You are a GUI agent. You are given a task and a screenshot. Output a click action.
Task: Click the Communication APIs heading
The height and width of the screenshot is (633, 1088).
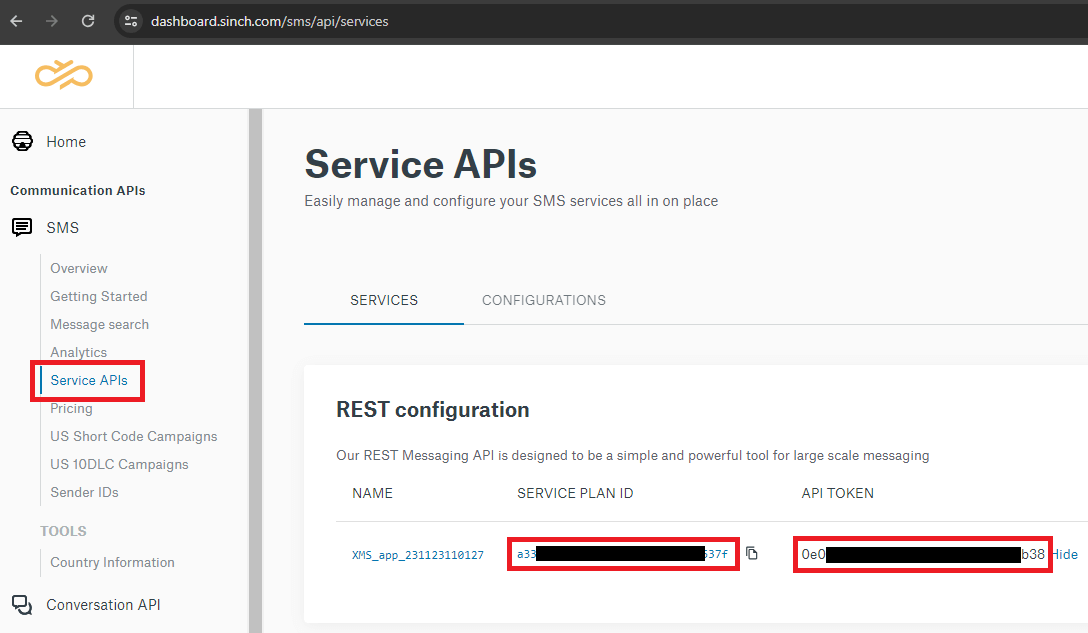coord(78,190)
